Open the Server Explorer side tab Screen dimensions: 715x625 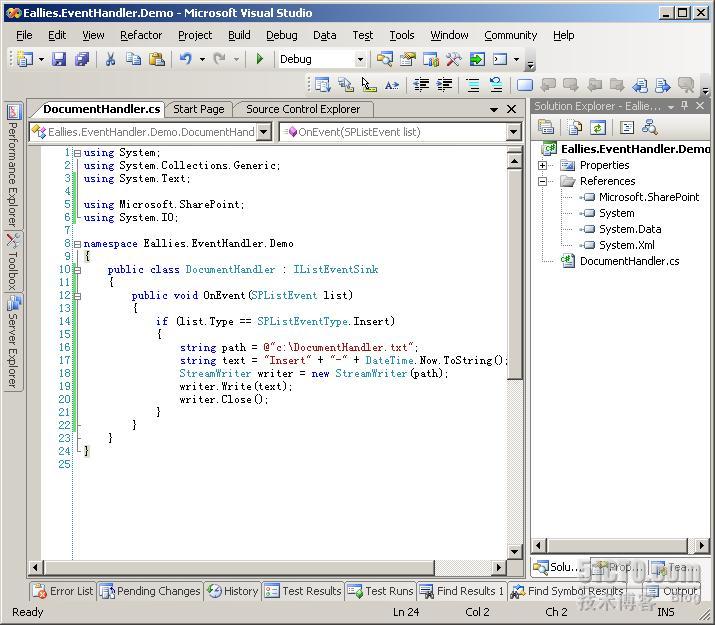14,341
